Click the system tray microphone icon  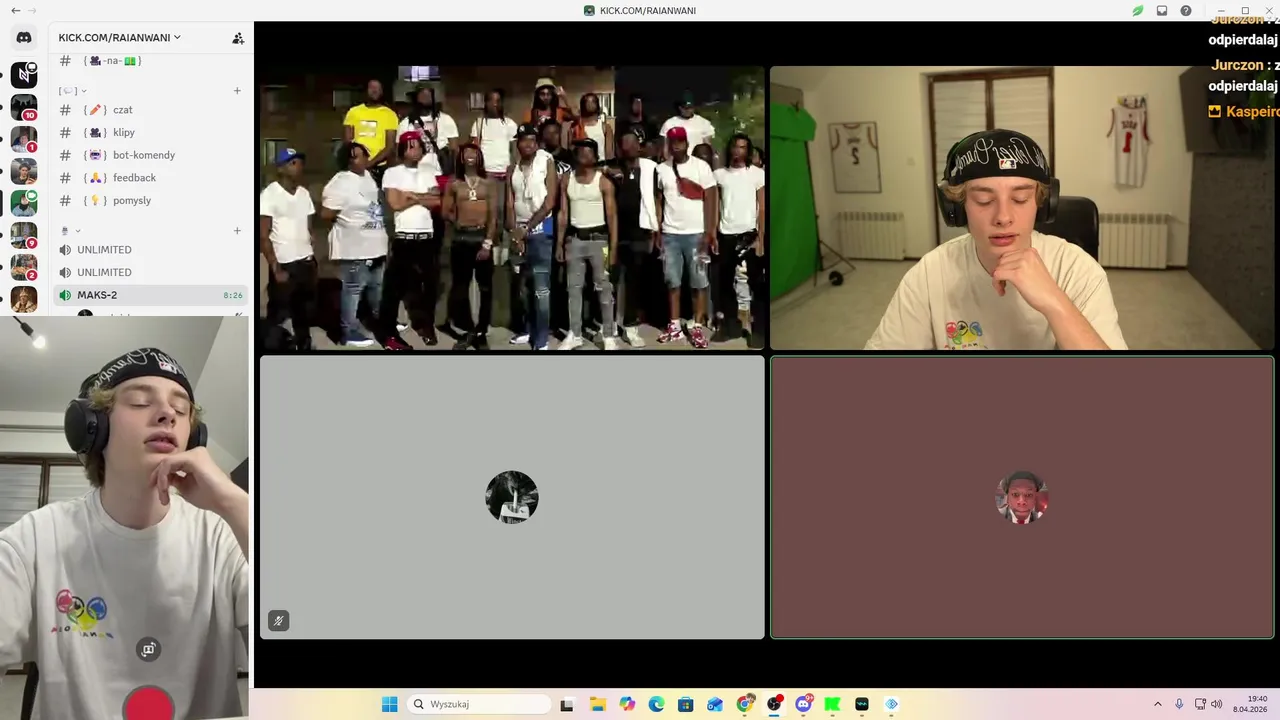pos(1180,704)
